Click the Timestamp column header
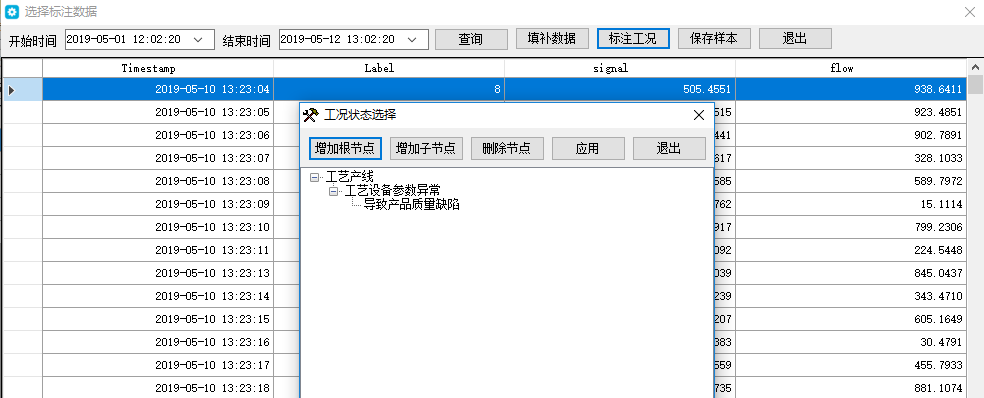The image size is (984, 398). pos(158,68)
